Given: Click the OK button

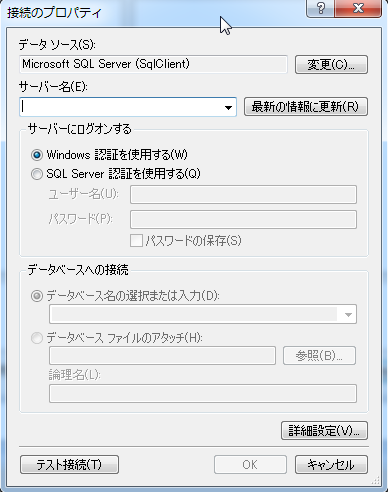Looking at the screenshot, I should (x=250, y=465).
